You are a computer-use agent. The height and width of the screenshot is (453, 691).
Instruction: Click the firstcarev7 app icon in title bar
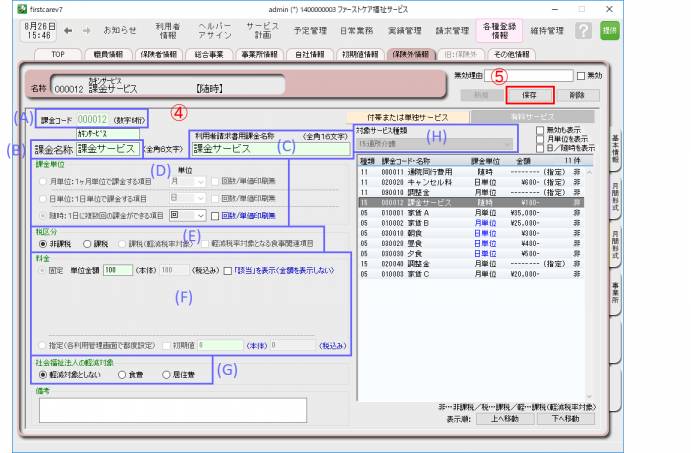click(9, 8)
